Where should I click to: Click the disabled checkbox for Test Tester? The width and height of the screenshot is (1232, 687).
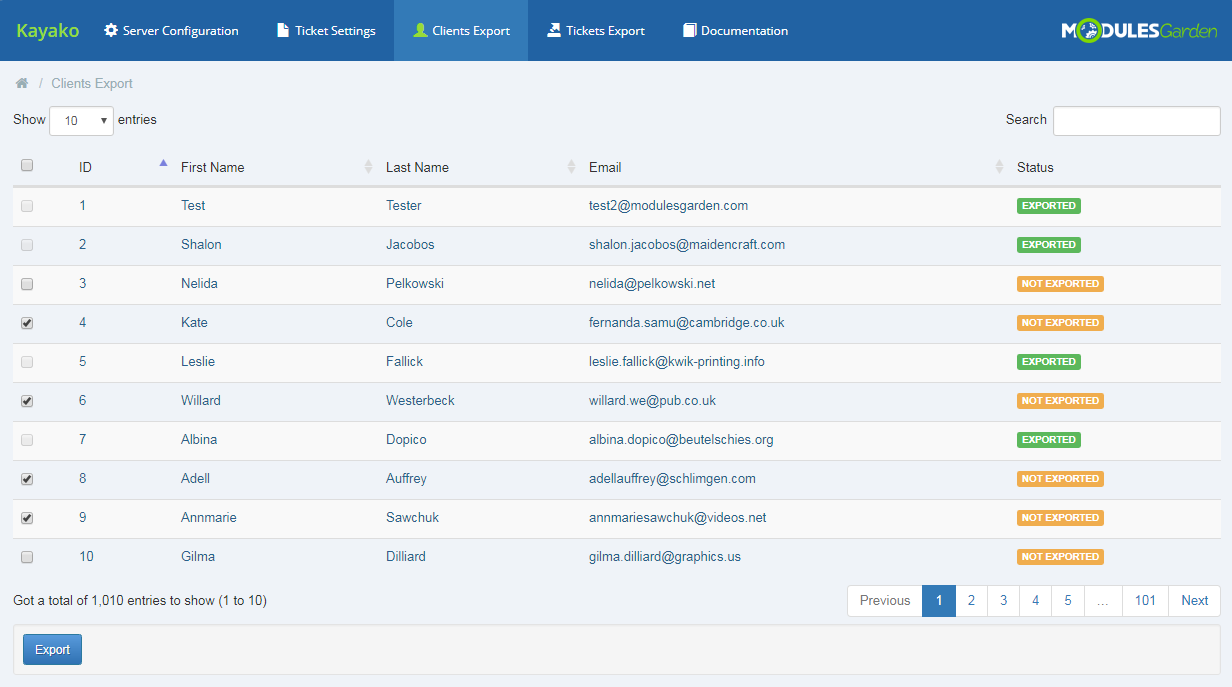point(27,206)
